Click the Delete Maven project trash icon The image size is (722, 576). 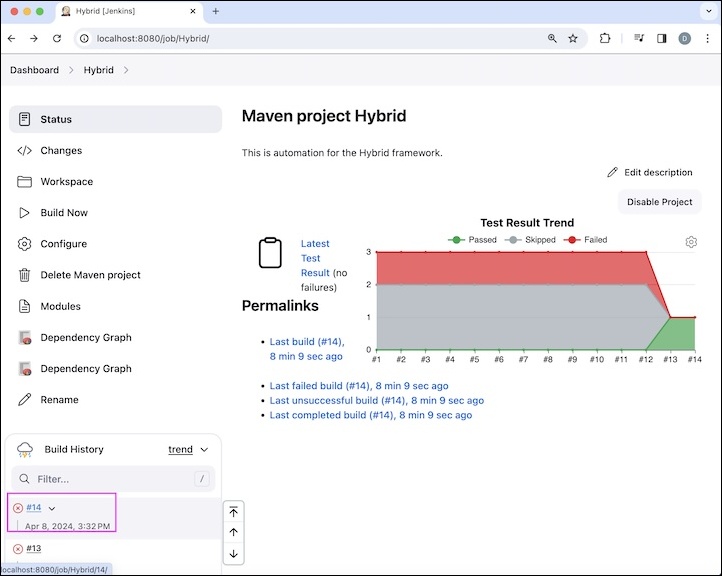tap(25, 275)
